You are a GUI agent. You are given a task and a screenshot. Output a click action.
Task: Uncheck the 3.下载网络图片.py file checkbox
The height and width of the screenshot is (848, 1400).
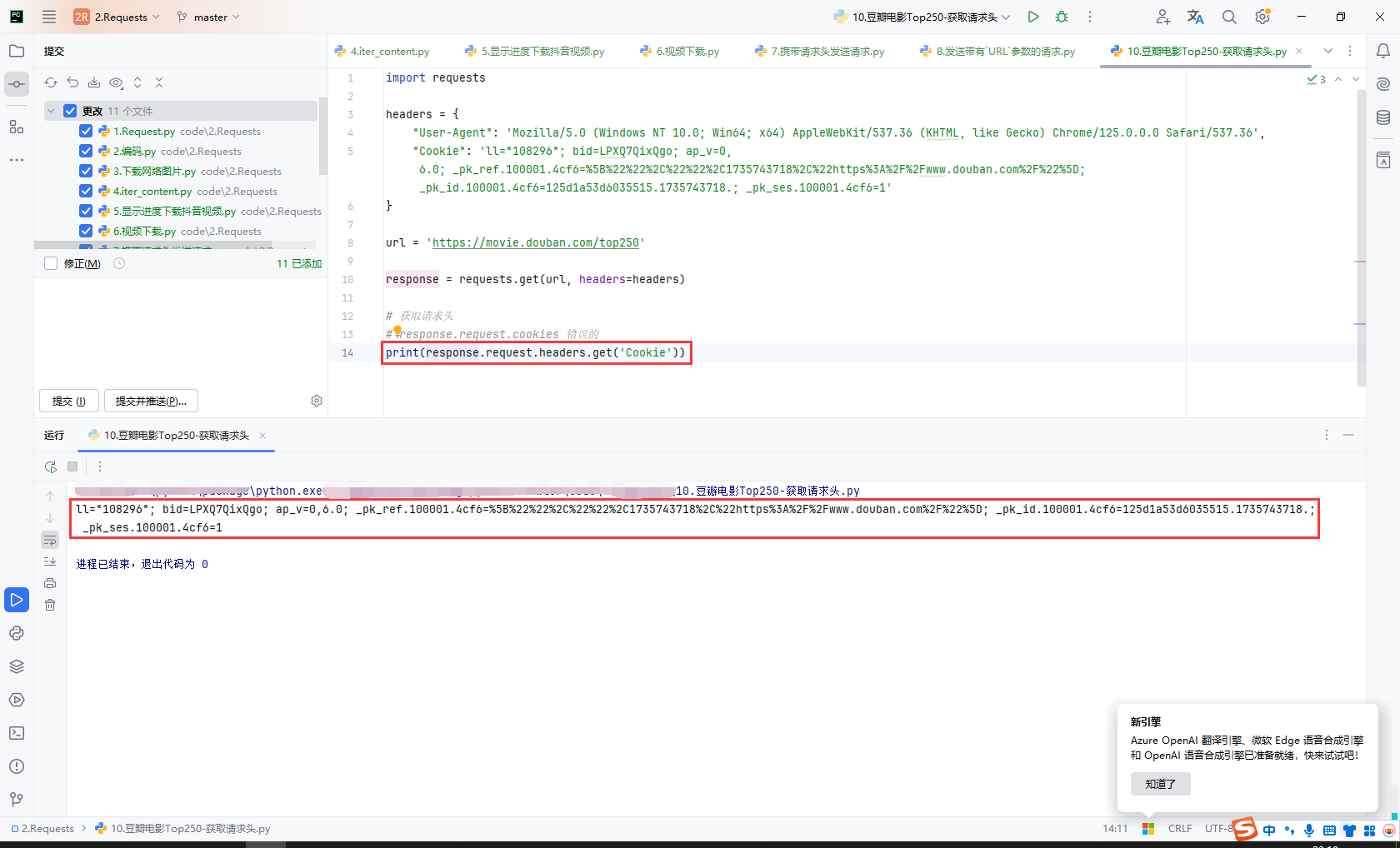click(x=86, y=171)
